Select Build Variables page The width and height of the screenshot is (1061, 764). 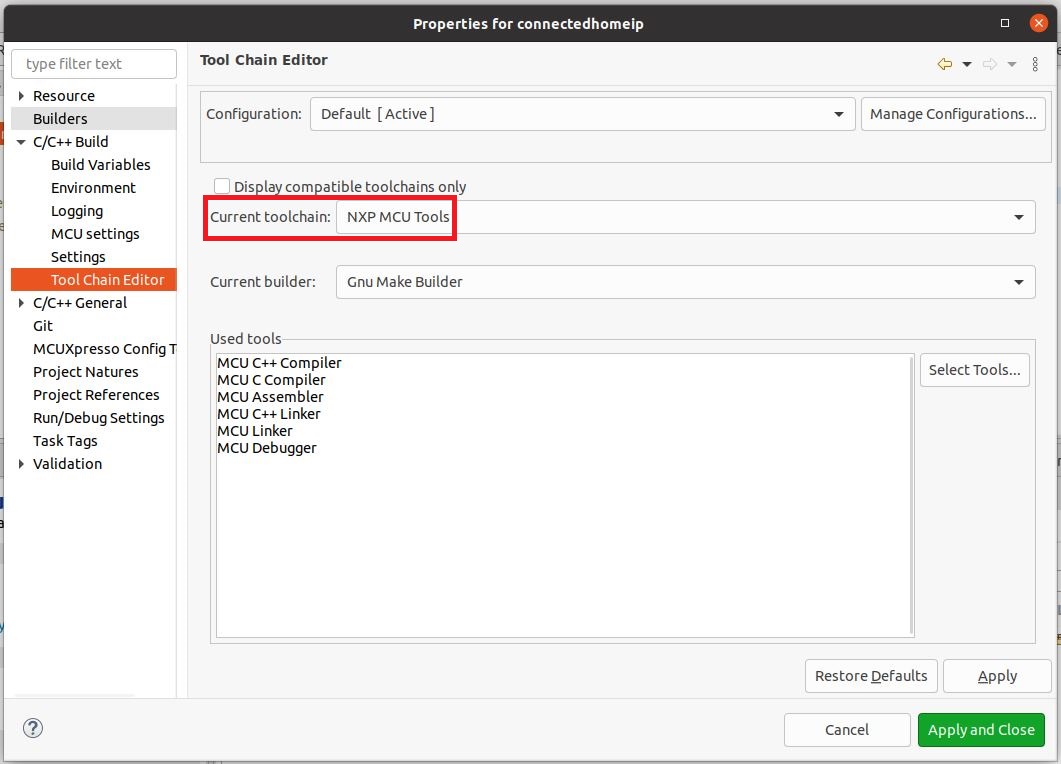tap(101, 164)
